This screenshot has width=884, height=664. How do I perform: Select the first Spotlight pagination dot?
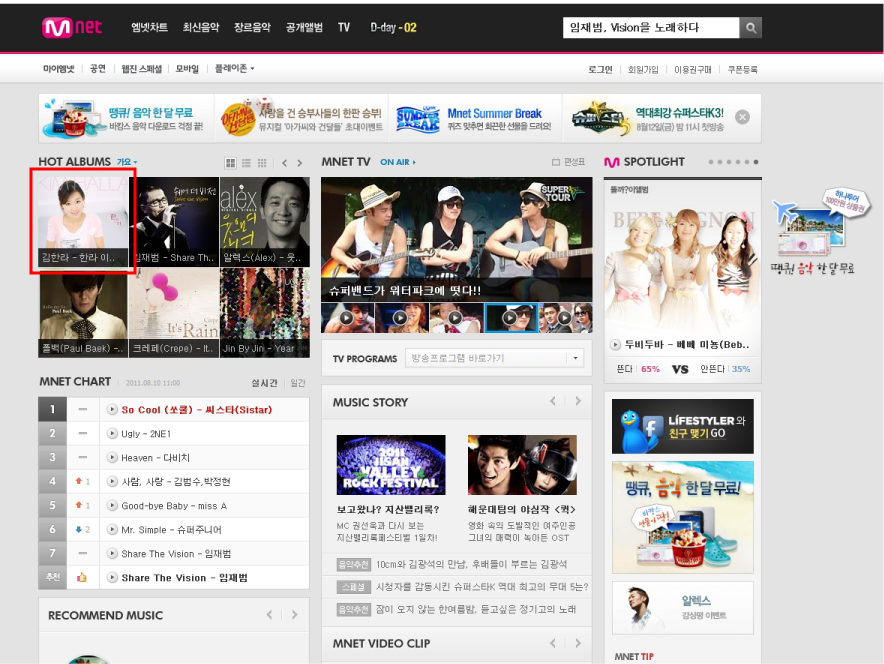711,162
